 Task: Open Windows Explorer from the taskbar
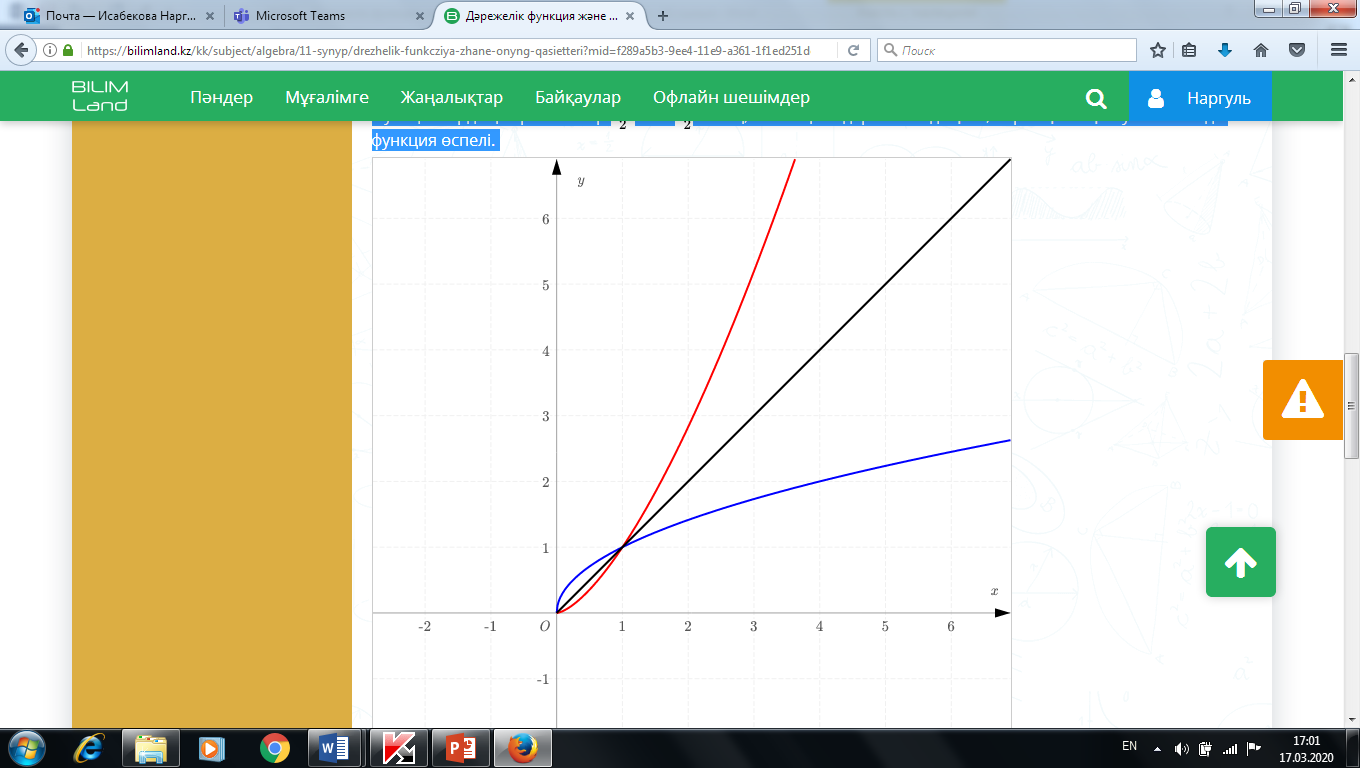point(151,748)
